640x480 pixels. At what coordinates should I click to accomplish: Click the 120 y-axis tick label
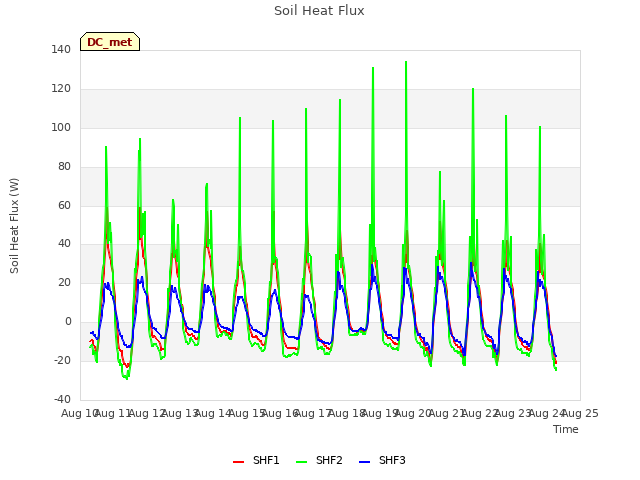tap(61, 89)
